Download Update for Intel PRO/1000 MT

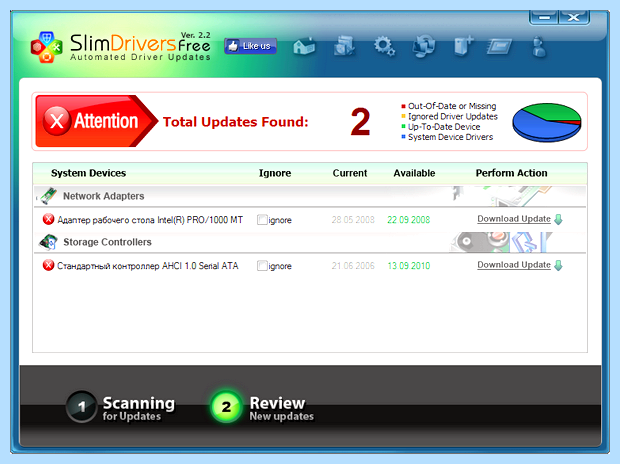(514, 219)
